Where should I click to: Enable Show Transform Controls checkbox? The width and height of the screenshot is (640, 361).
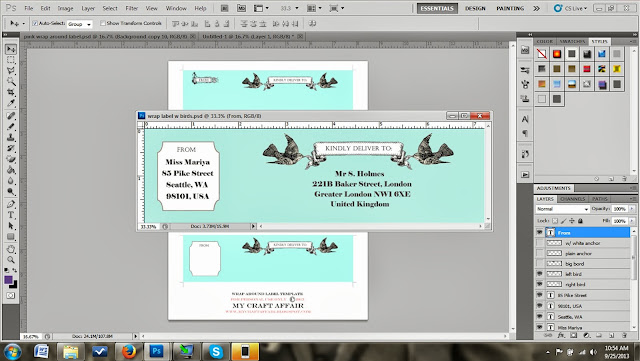(103, 23)
